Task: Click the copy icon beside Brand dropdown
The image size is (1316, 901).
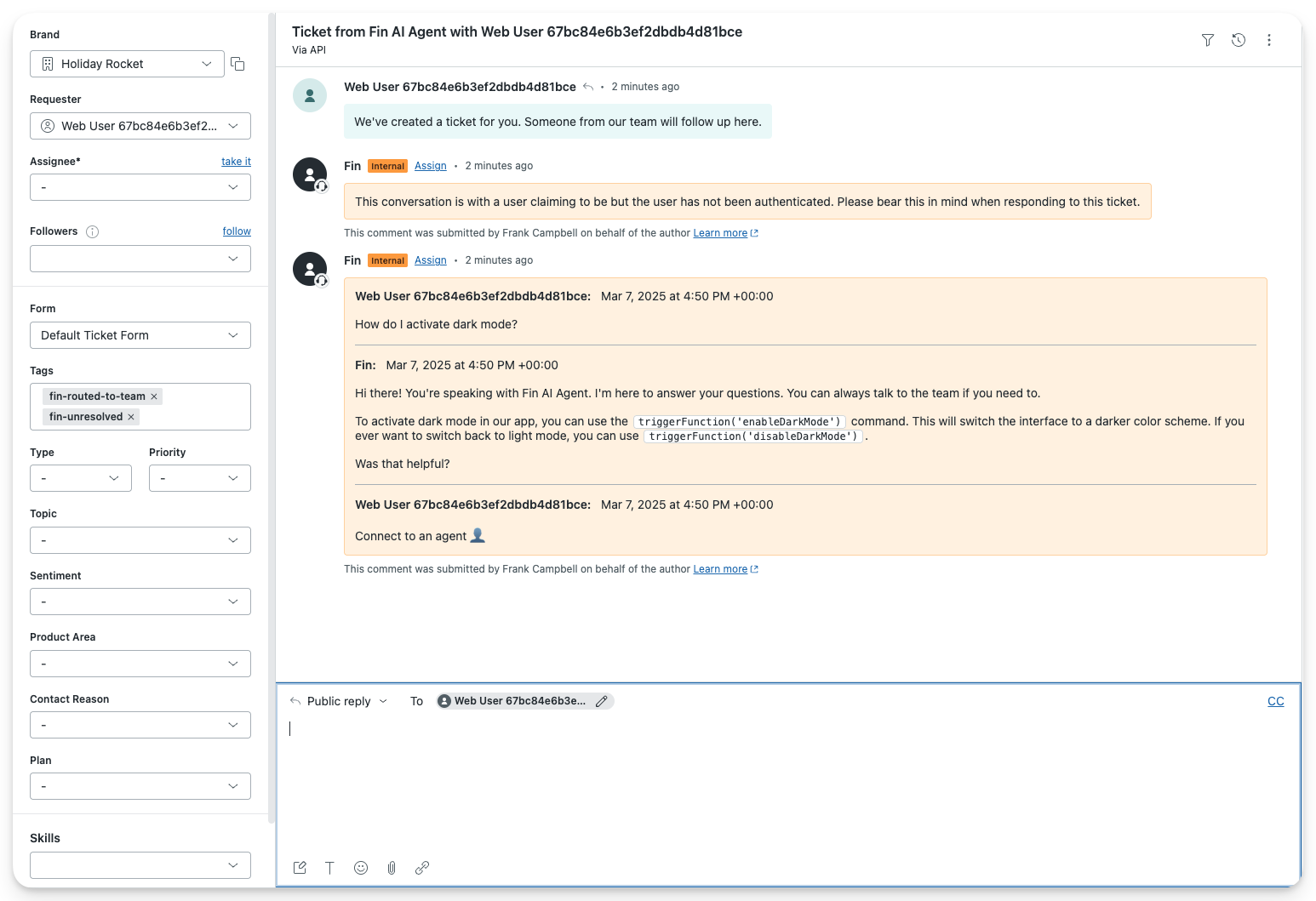Action: (x=237, y=64)
